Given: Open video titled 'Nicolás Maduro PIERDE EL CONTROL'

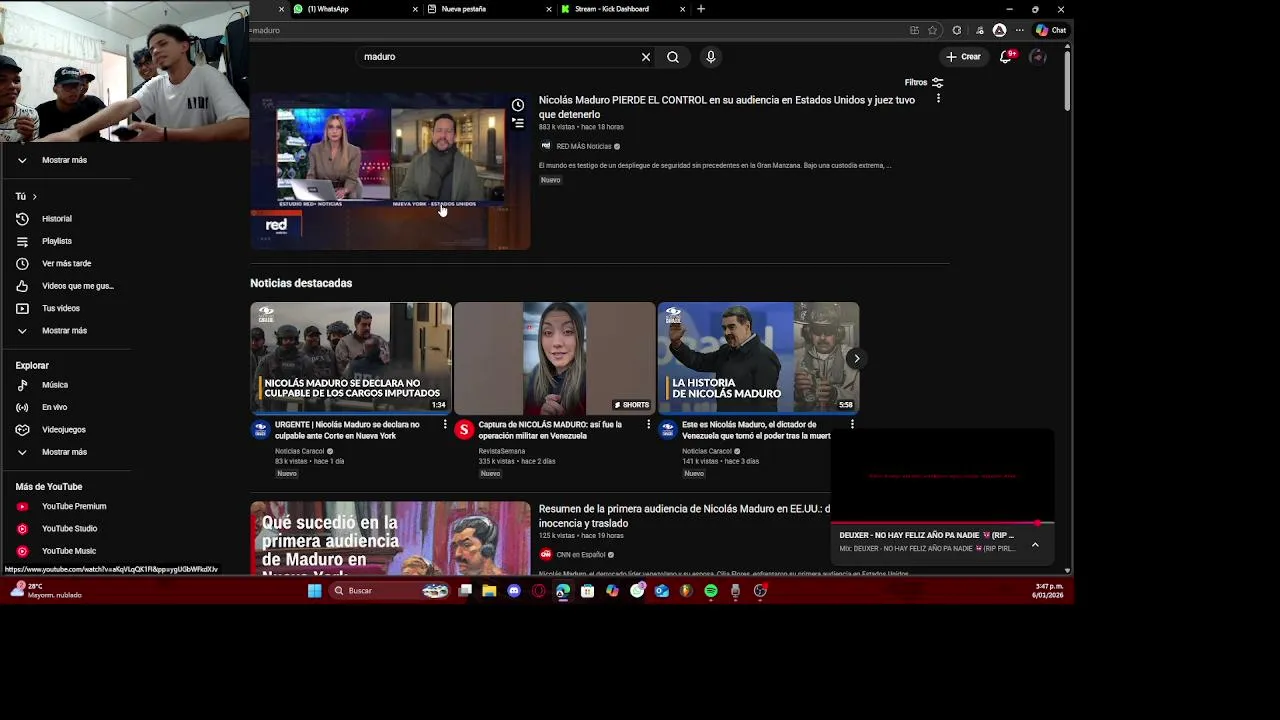Looking at the screenshot, I should click(727, 107).
